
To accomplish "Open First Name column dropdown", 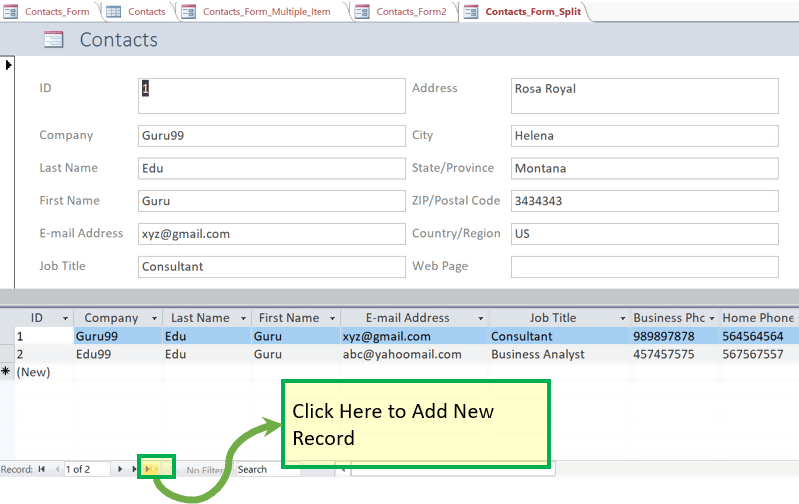I will pyautogui.click(x=332, y=319).
